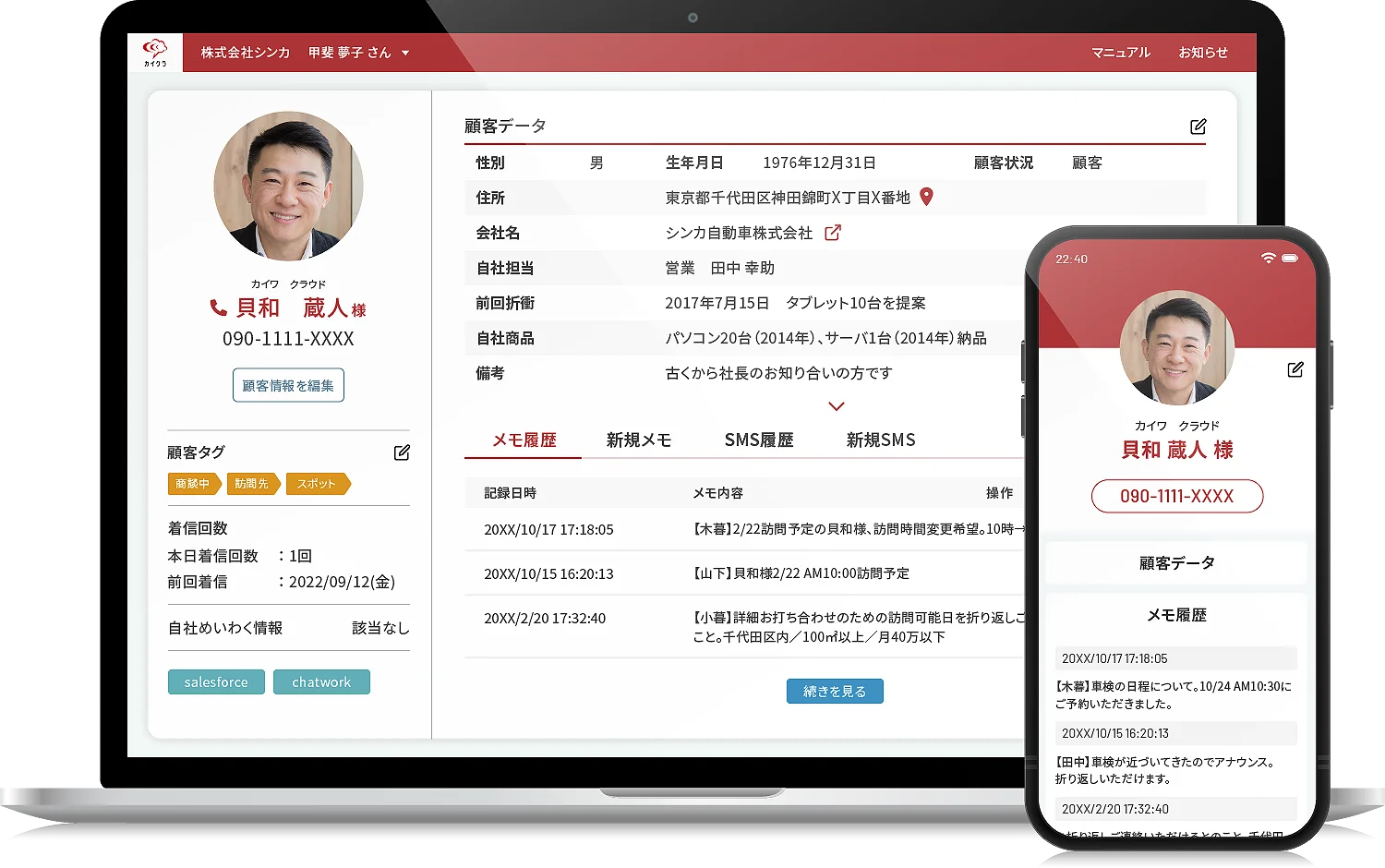Open the map pin icon next to the address
The image size is (1385, 868).
926,197
